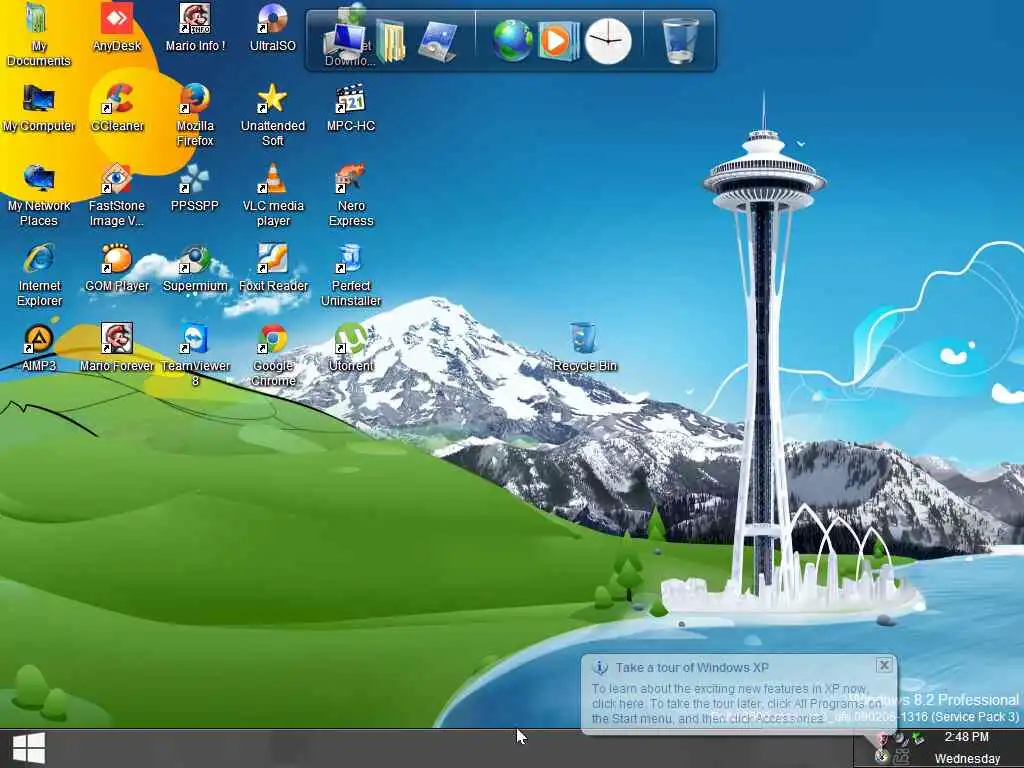This screenshot has width=1024, height=768.
Task: Click the computer icon in the top dock
Action: pos(344,42)
